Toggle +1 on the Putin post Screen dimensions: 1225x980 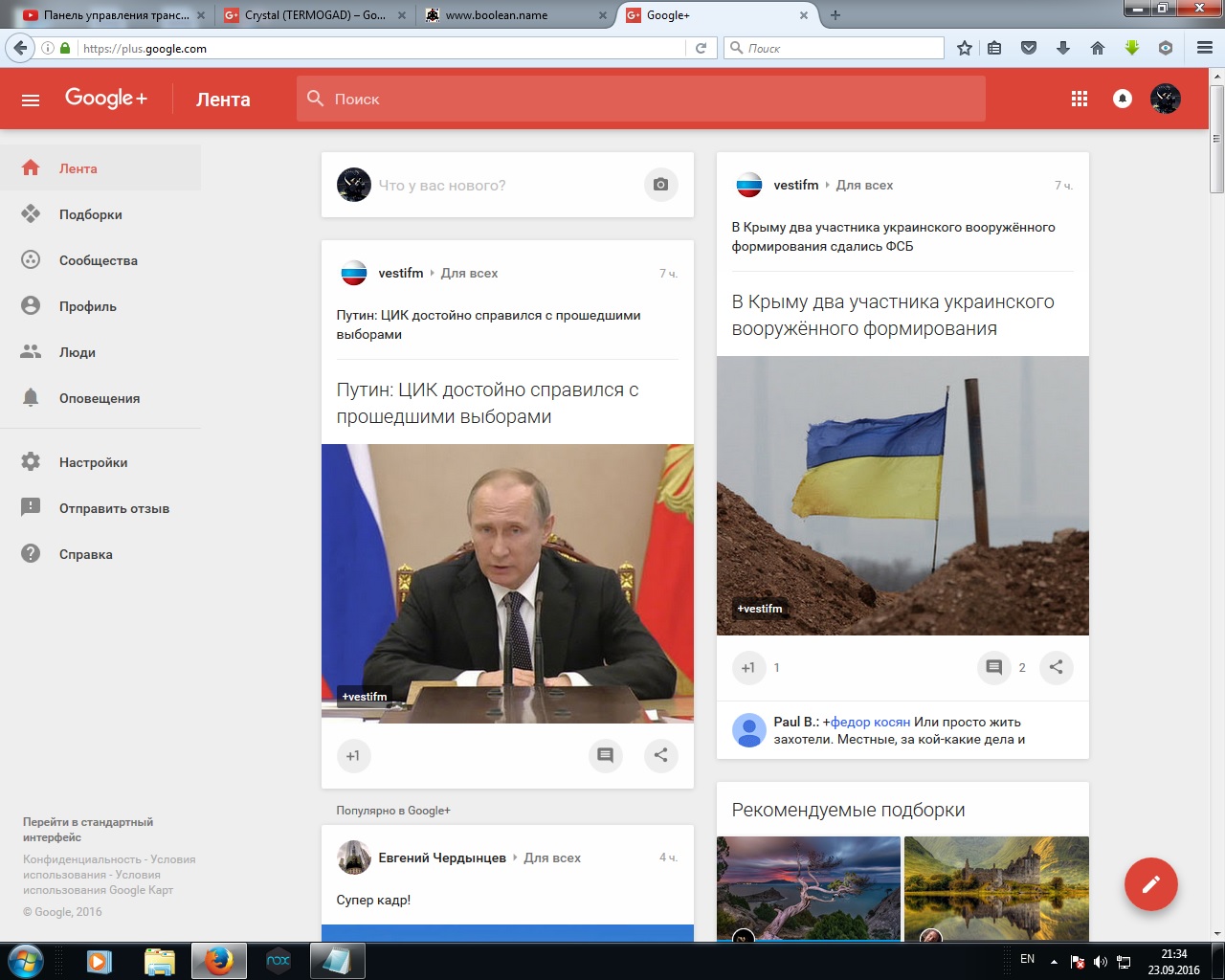coord(353,755)
